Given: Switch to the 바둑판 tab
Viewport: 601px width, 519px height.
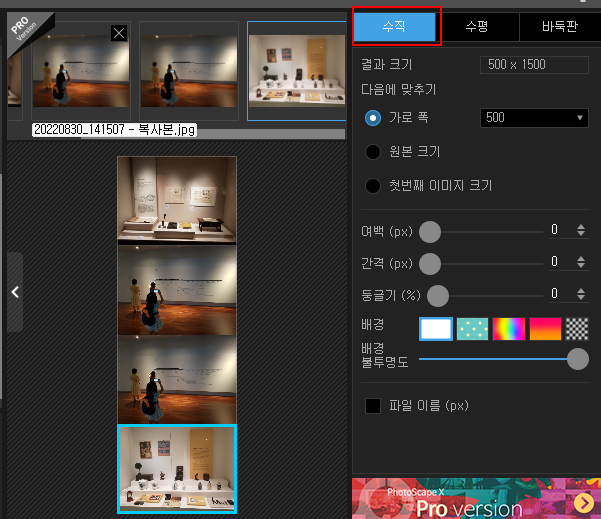Looking at the screenshot, I should (x=560, y=26).
